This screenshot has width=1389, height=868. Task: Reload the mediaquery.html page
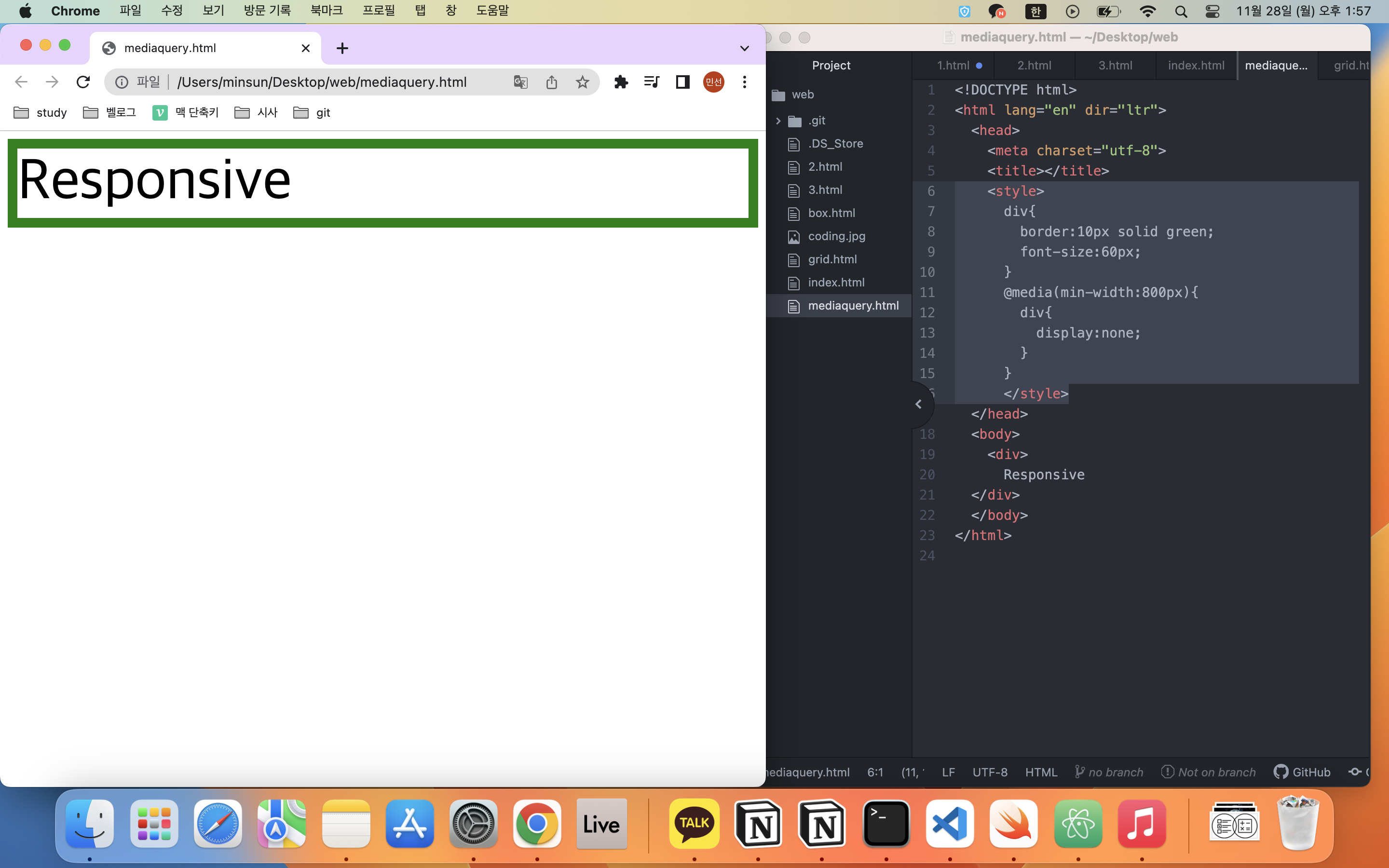coord(83,82)
